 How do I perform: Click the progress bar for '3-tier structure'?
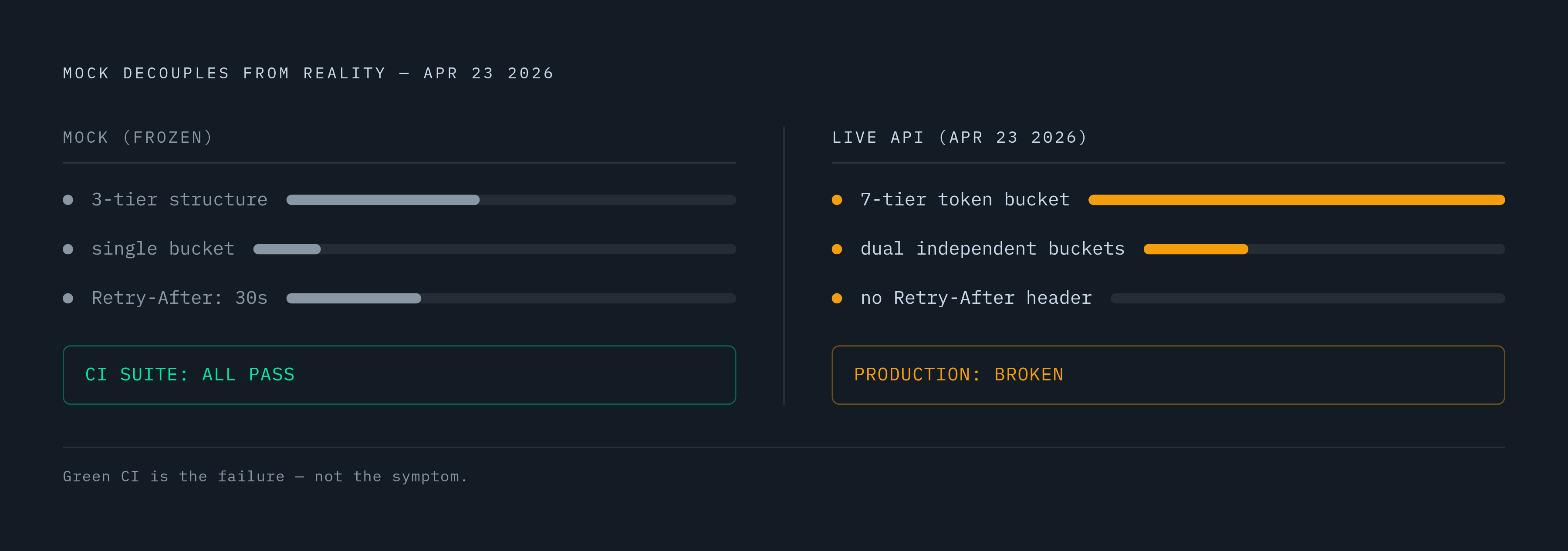point(511,200)
